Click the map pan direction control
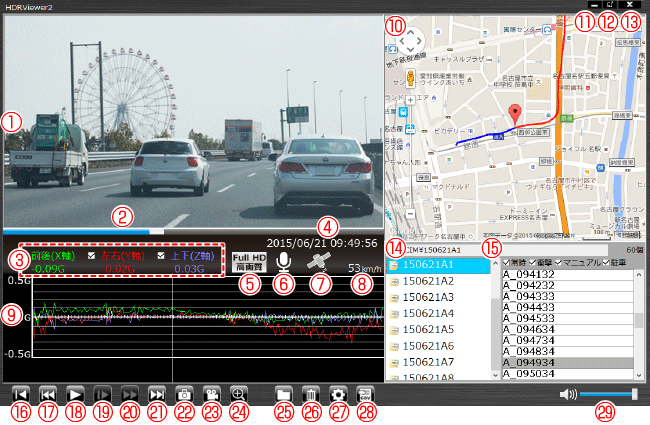The height and width of the screenshot is (425, 650). [x=410, y=41]
